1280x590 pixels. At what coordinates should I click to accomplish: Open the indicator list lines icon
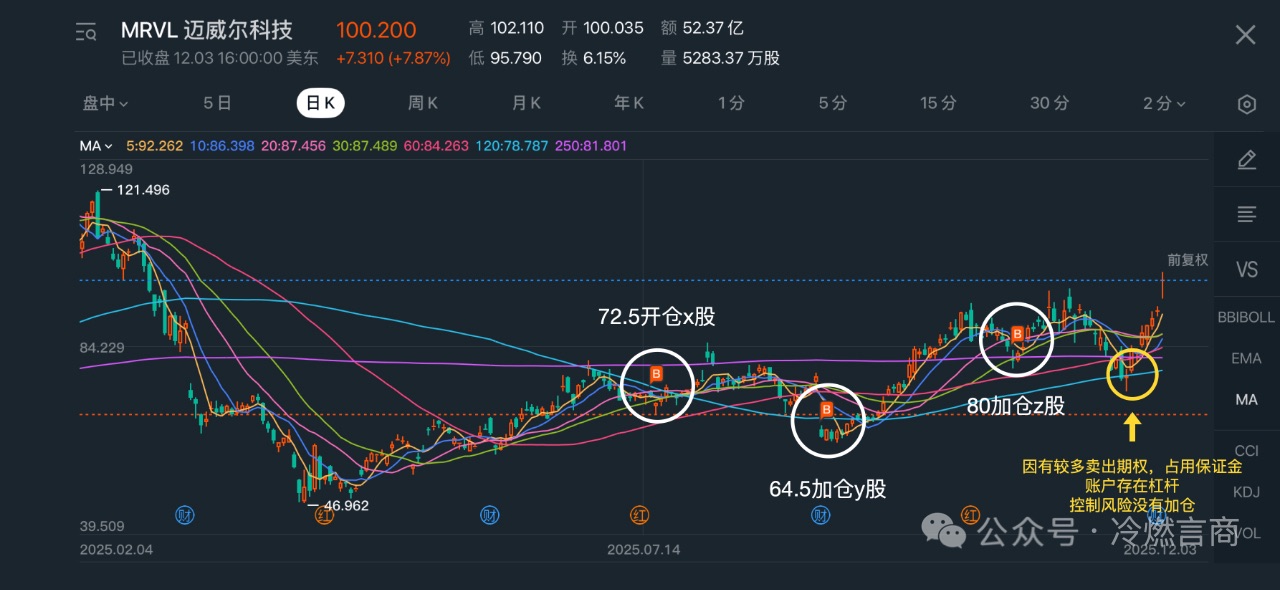1246,214
